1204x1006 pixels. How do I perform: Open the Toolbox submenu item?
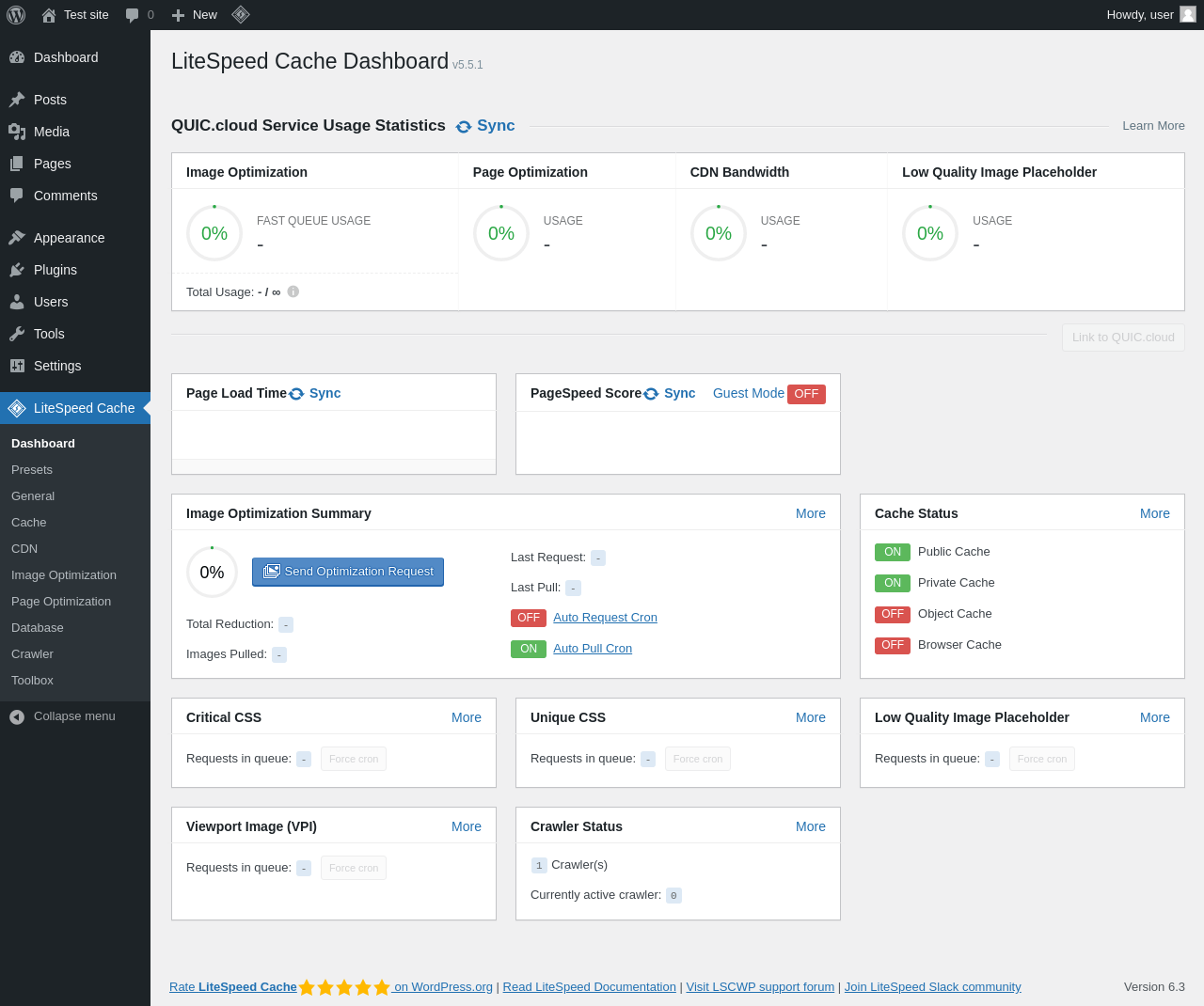[x=32, y=681]
